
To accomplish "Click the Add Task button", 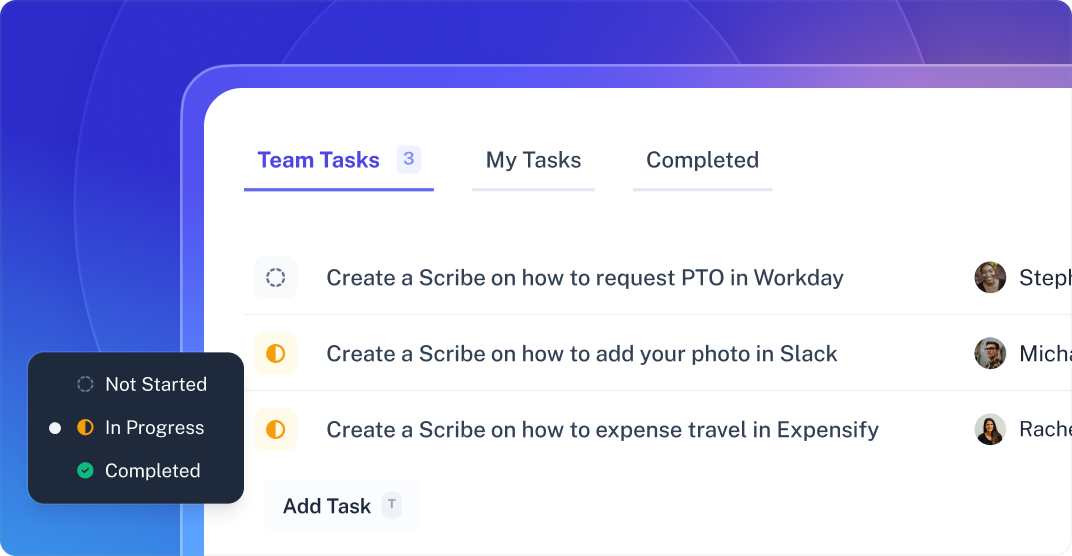I will [x=342, y=505].
